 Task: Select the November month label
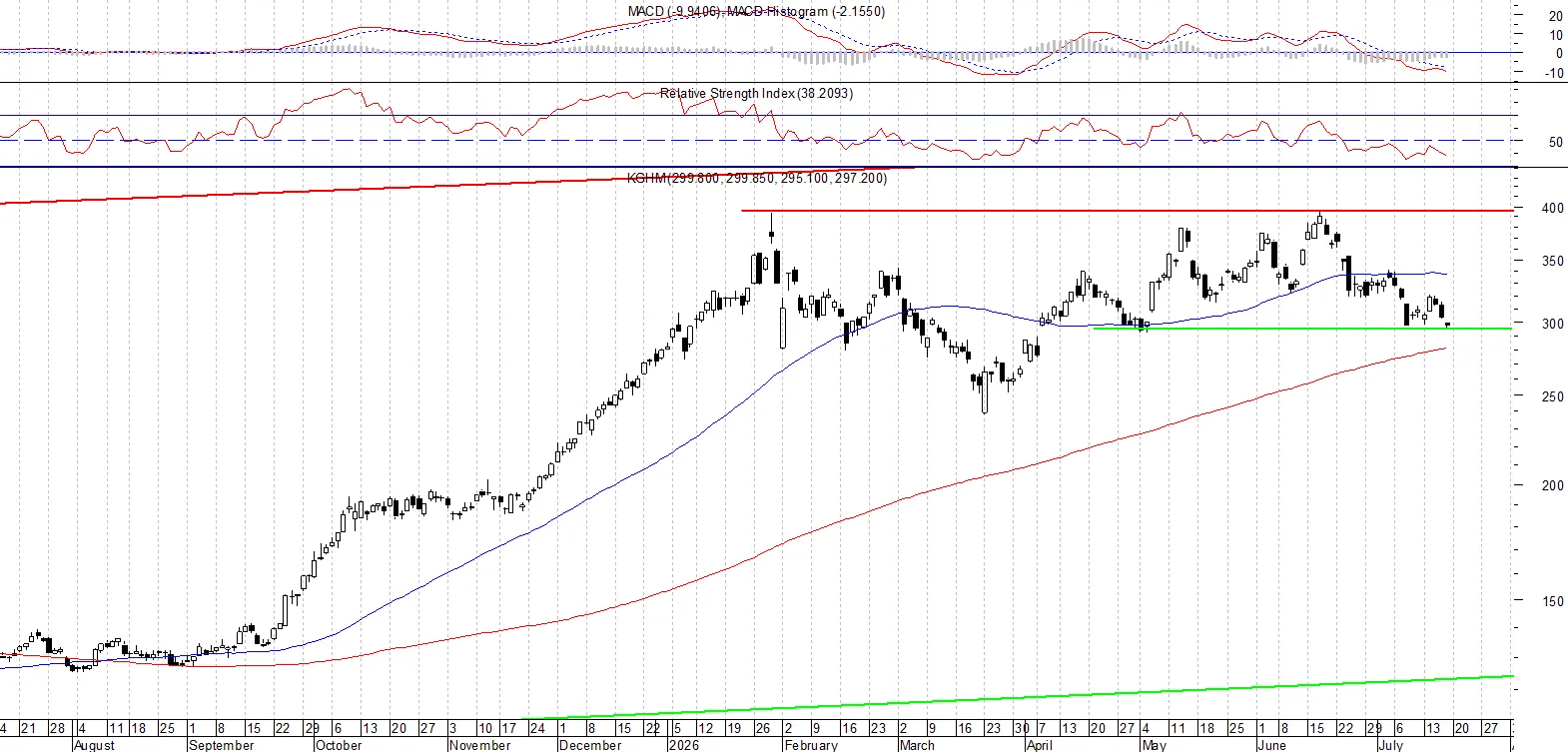[480, 745]
